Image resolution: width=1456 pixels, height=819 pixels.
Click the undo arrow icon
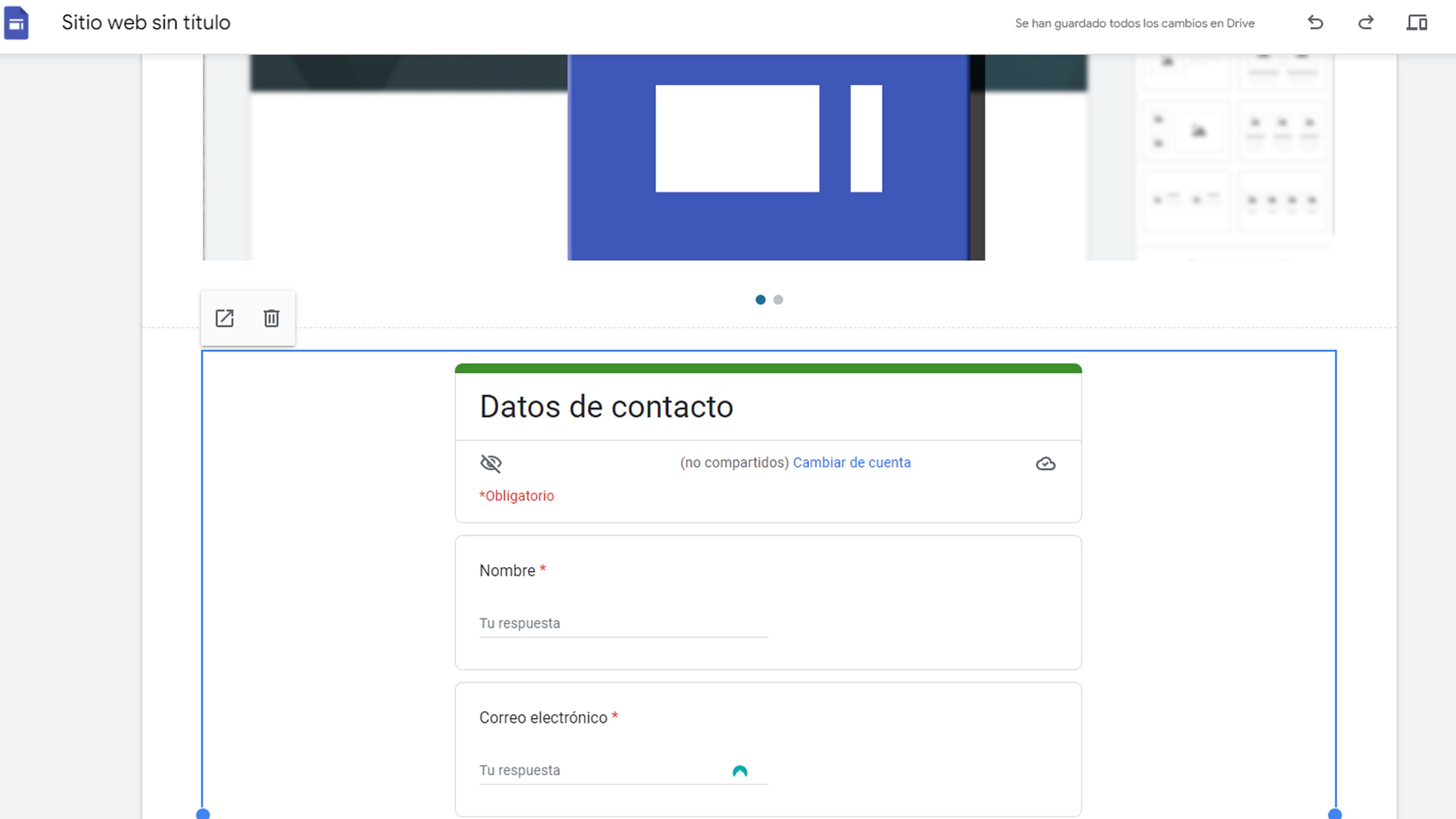point(1315,23)
